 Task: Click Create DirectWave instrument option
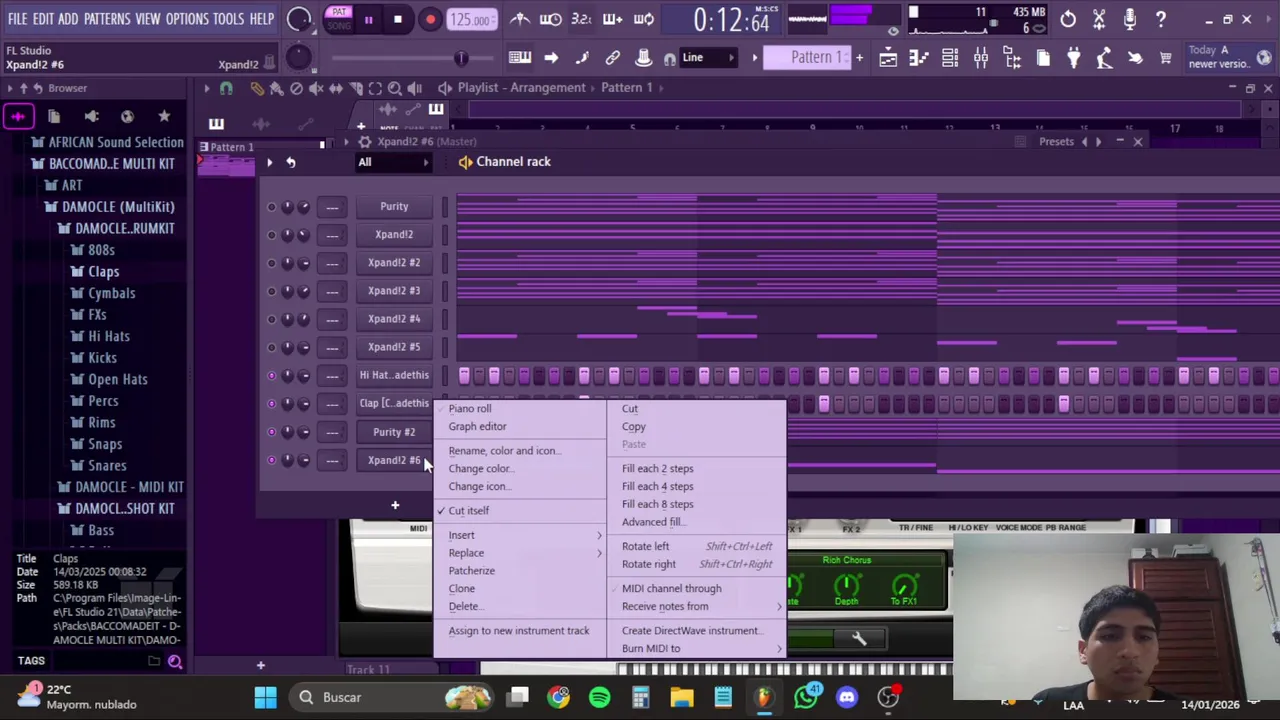(690, 630)
